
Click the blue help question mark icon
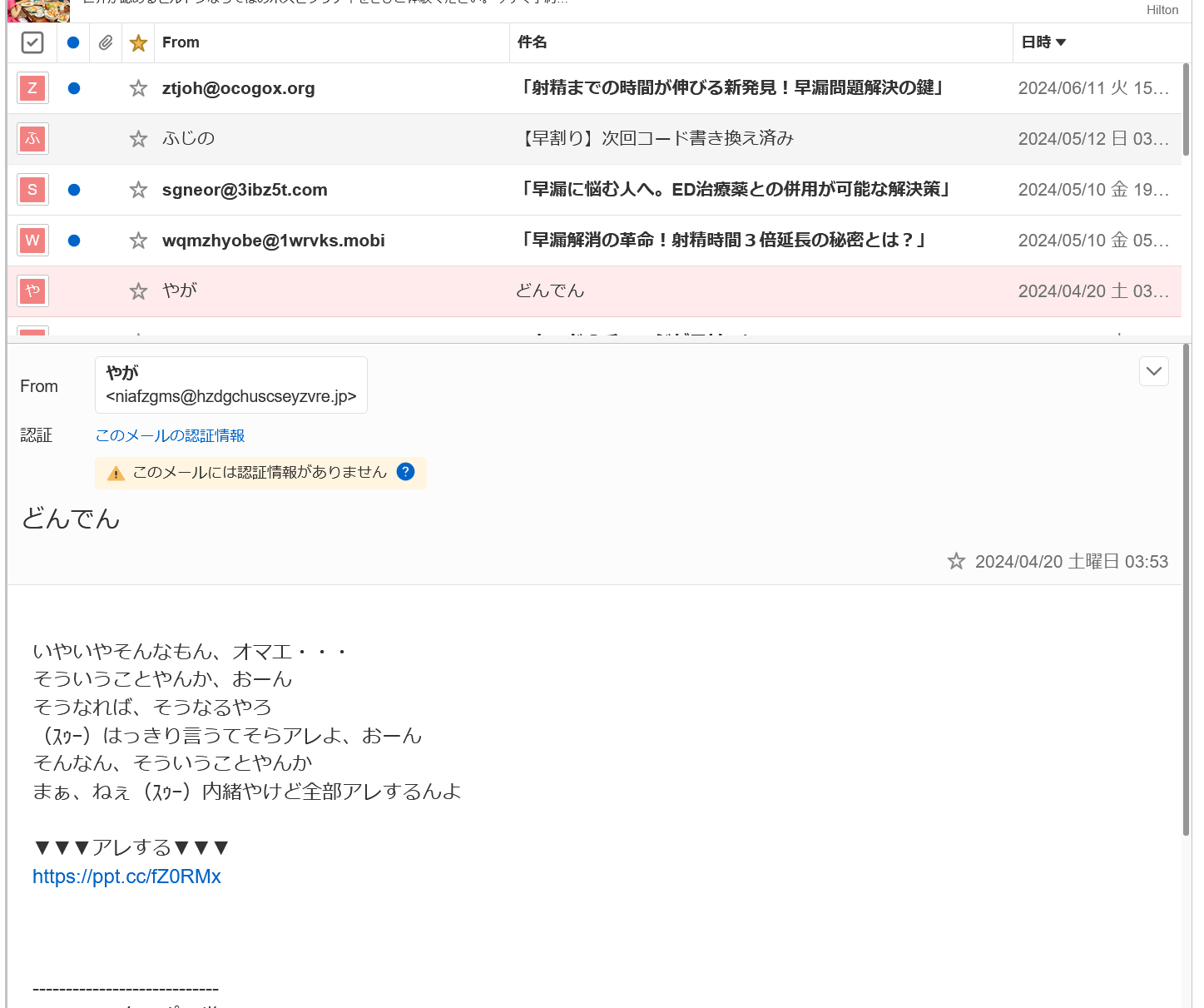point(405,472)
